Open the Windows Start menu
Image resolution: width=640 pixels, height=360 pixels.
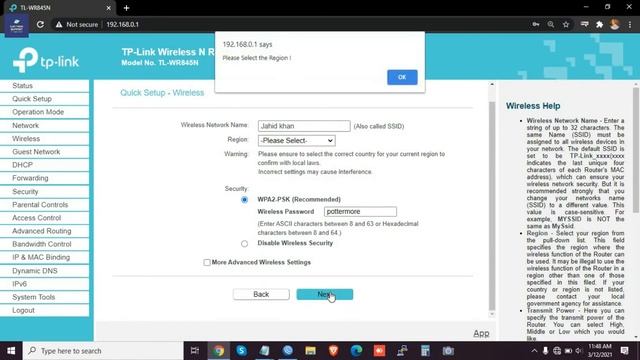pos(11,351)
